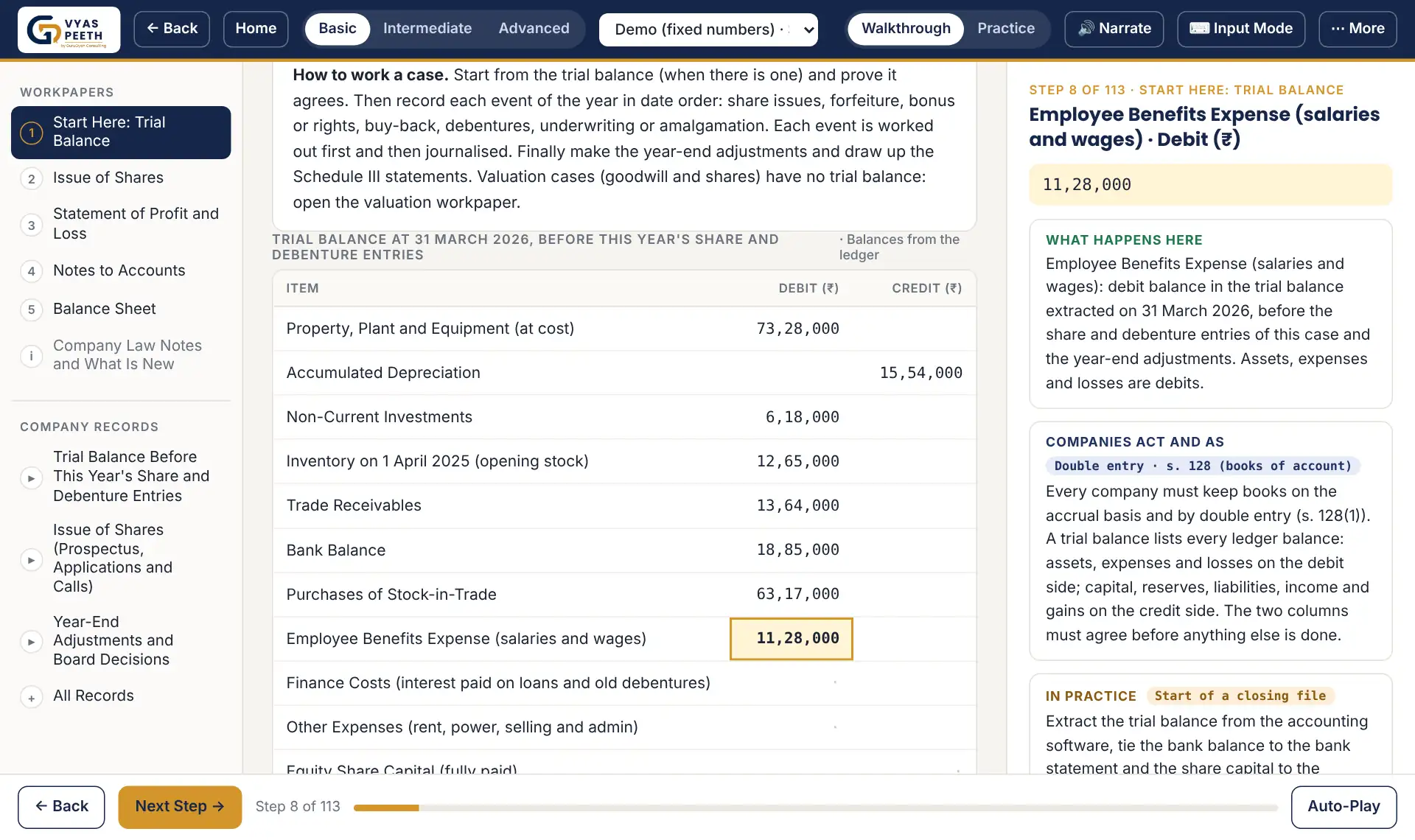Expand All Records with plus icon
1415x840 pixels.
[x=31, y=698]
